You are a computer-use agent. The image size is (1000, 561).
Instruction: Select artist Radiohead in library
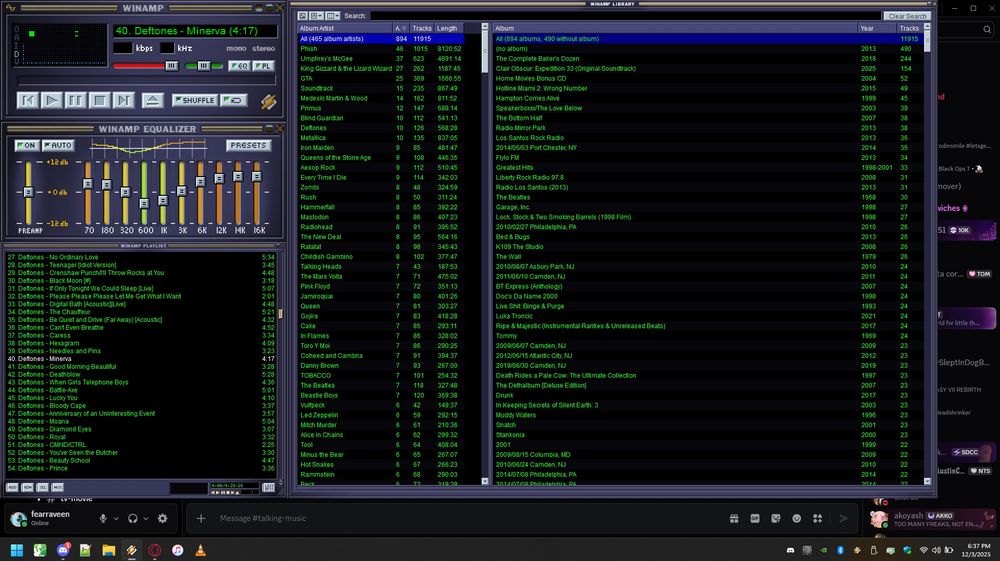[381, 227]
